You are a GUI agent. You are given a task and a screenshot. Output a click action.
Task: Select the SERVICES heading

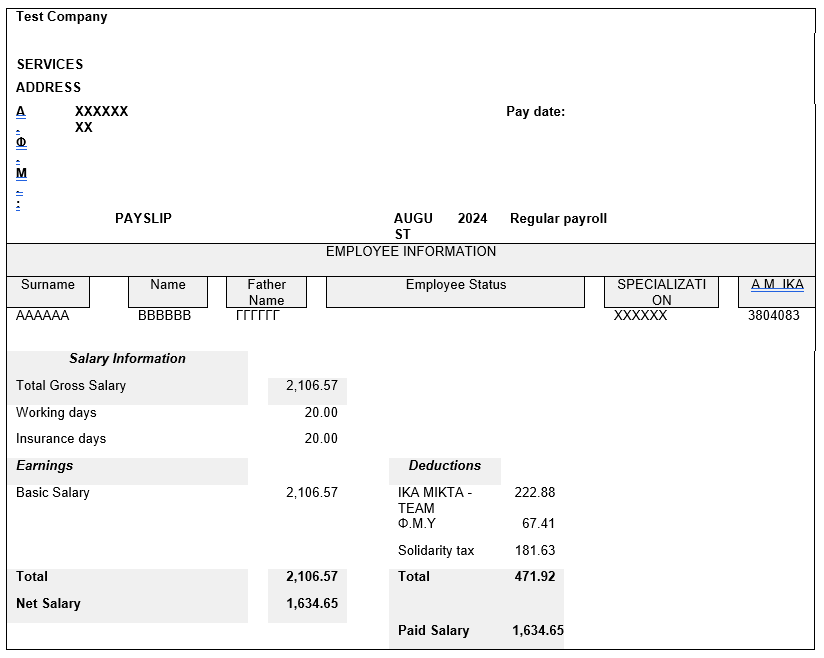coord(49,64)
